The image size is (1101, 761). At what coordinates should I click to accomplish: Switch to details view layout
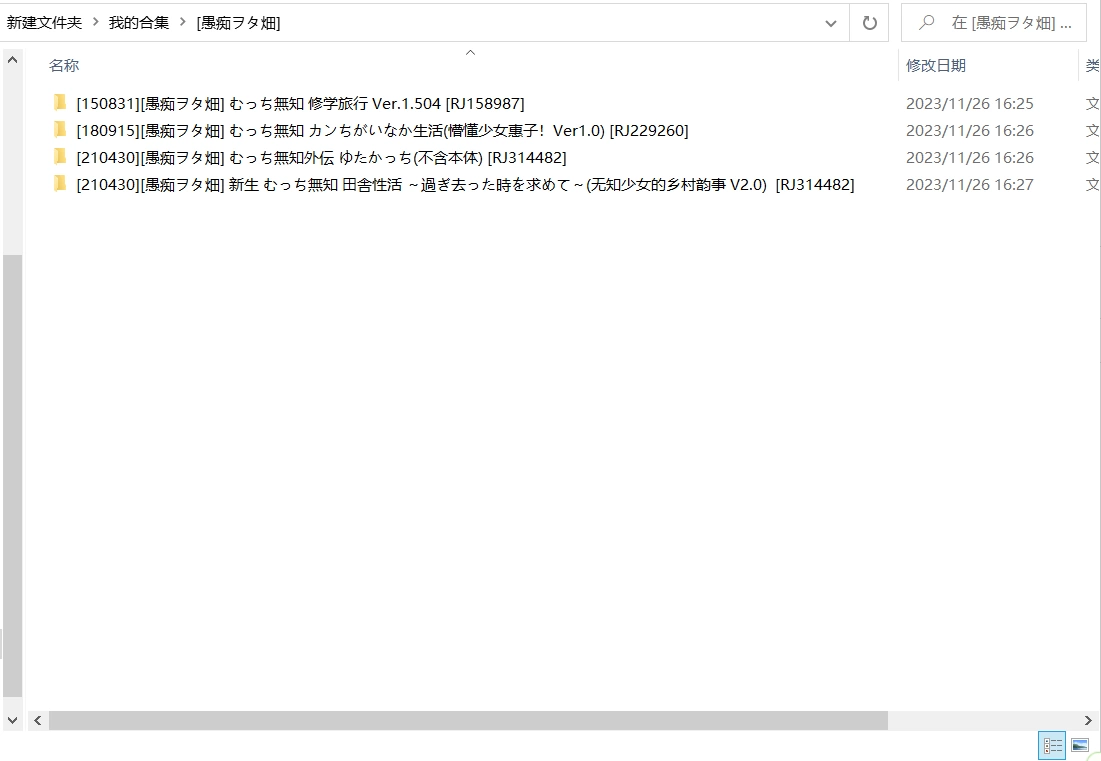(x=1052, y=746)
